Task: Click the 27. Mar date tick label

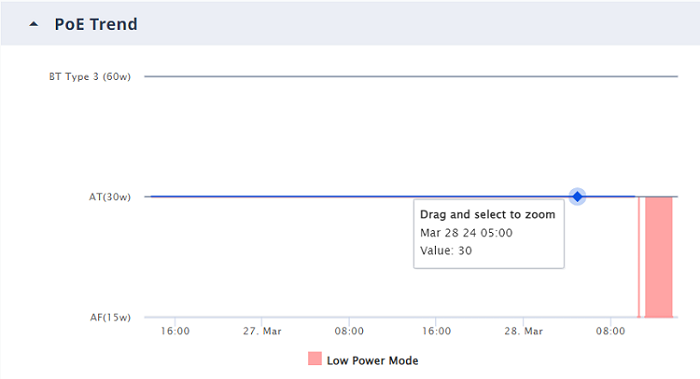Action: click(262, 331)
